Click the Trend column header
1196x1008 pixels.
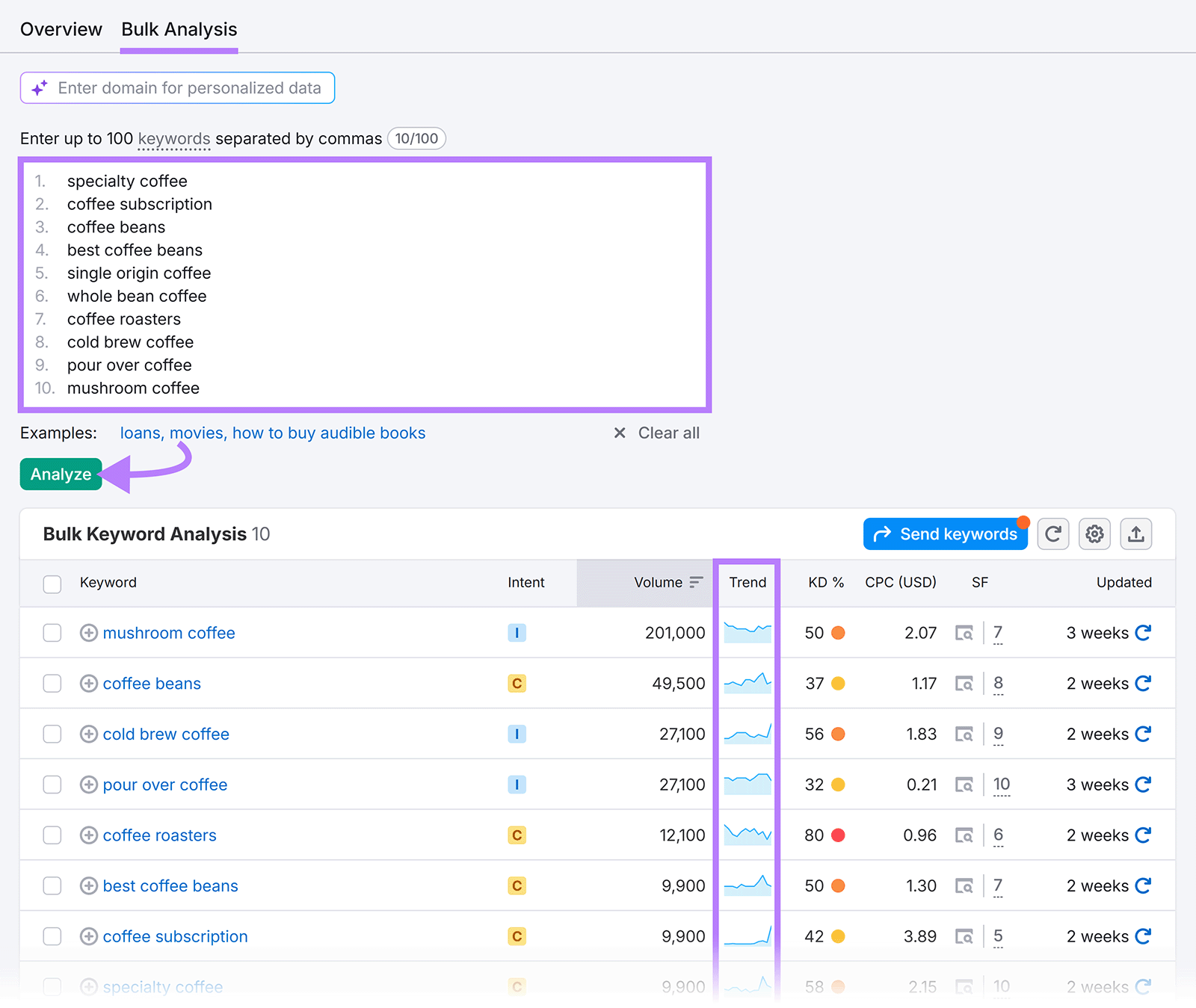point(747,583)
